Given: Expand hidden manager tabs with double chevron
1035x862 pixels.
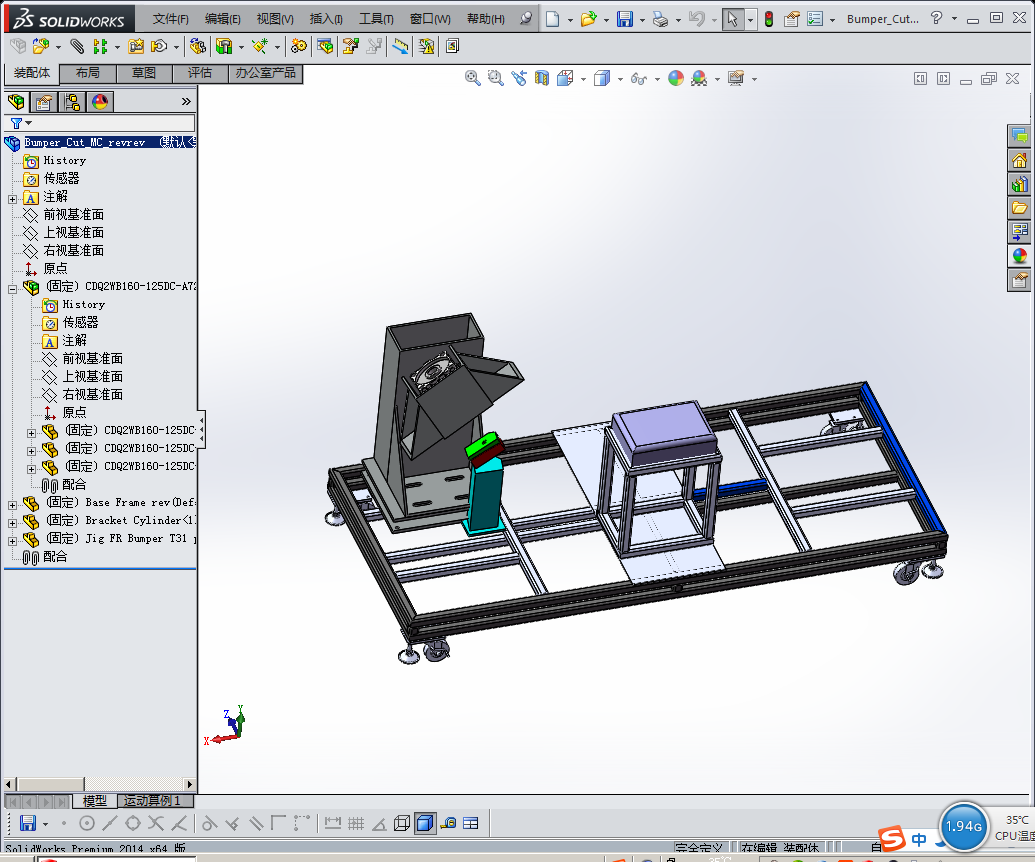Looking at the screenshot, I should (186, 101).
